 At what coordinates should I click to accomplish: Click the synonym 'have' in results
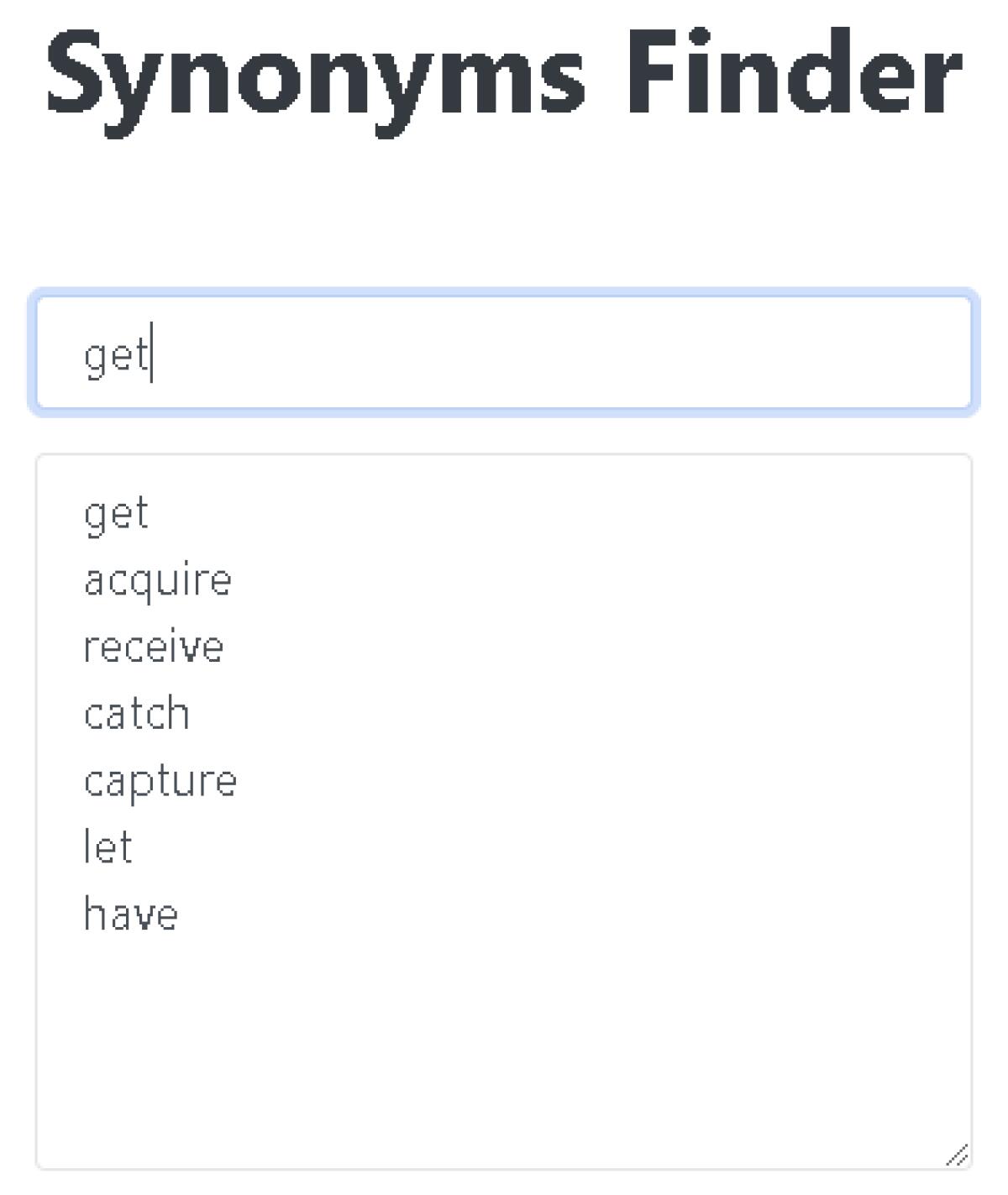(130, 915)
